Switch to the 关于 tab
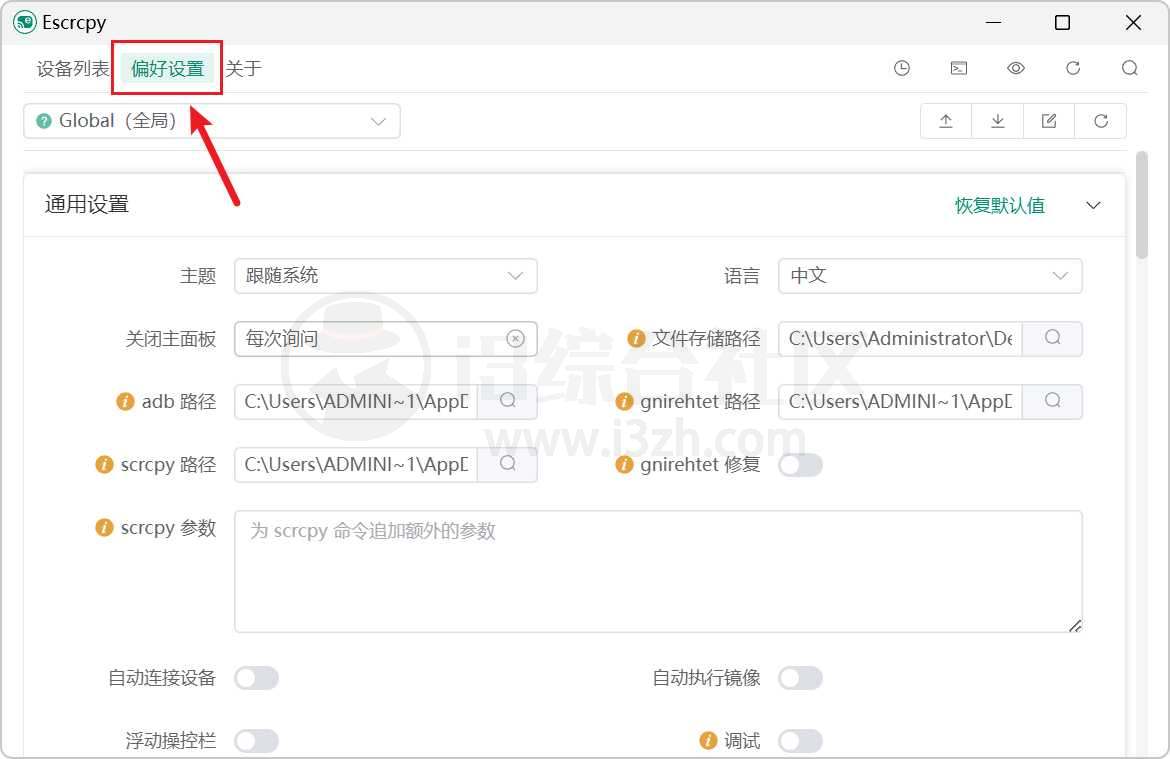Viewport: 1170px width, 759px height. [x=243, y=69]
